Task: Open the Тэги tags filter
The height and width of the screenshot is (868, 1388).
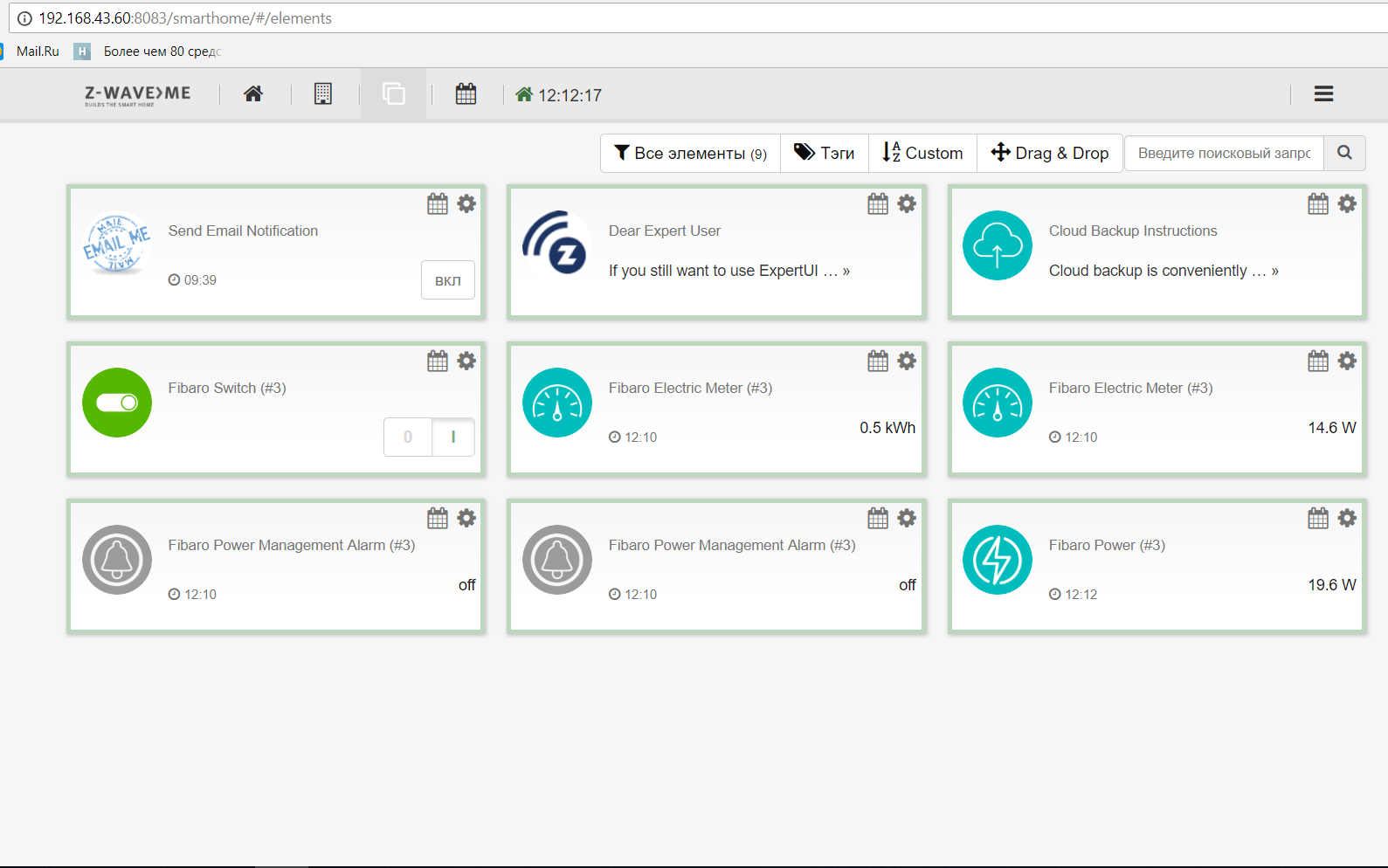Action: (825, 153)
